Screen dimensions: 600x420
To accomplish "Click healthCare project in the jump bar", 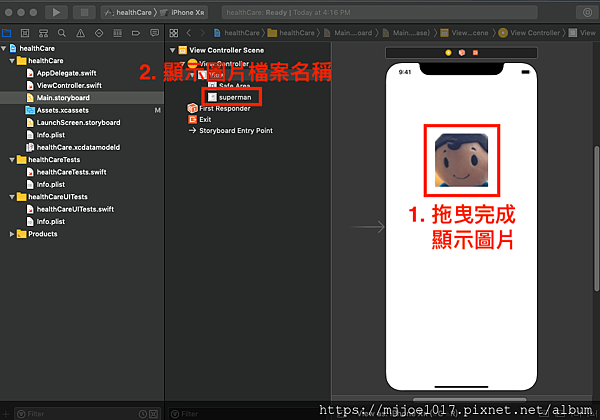I will (x=237, y=33).
